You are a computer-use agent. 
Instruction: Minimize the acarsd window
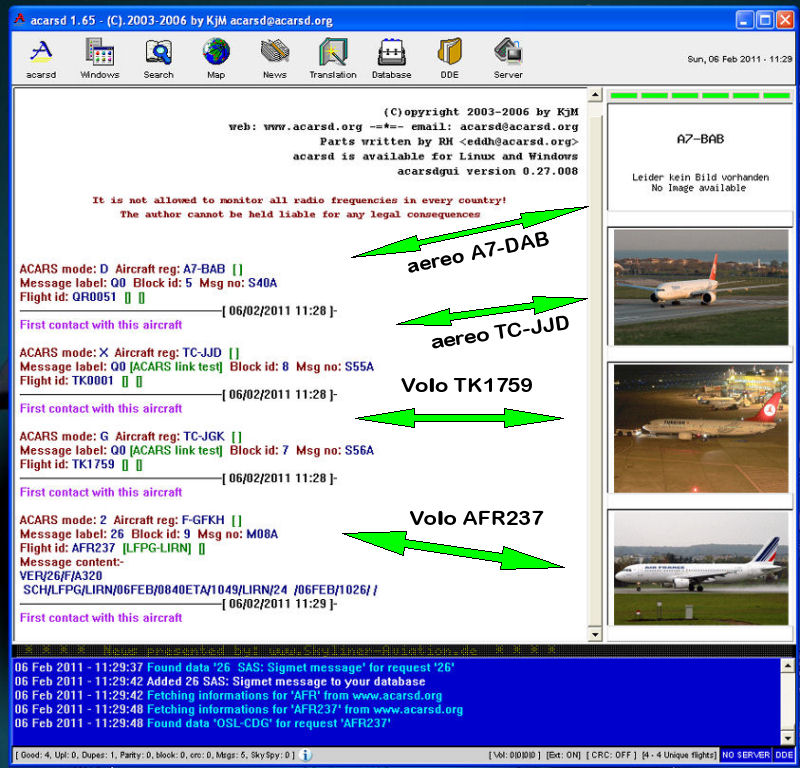click(745, 20)
